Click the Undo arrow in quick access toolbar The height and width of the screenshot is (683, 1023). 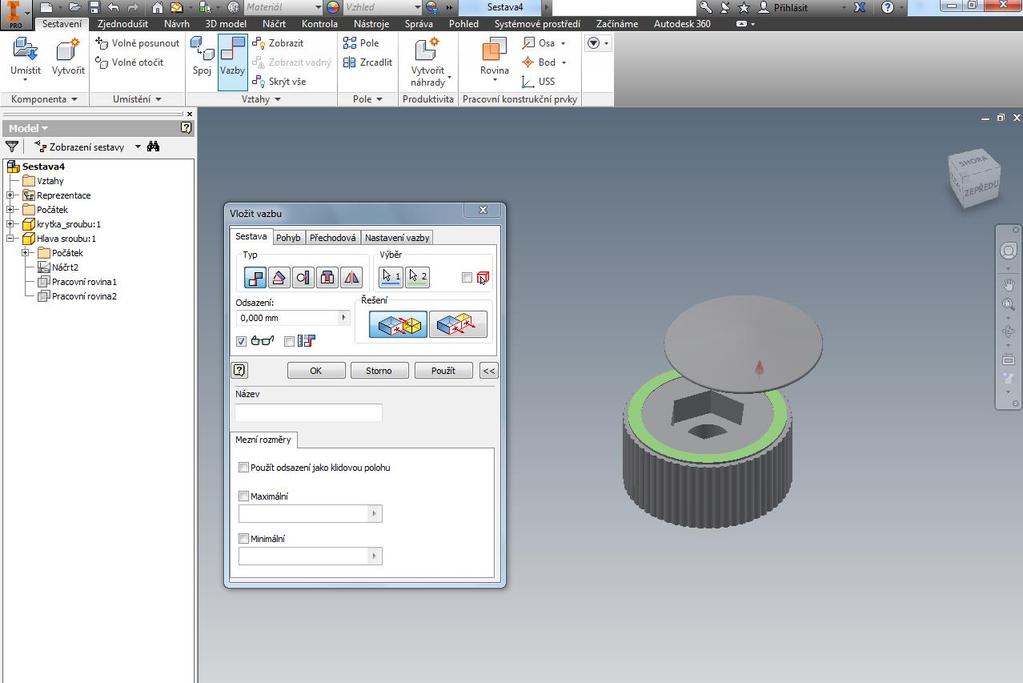[114, 8]
